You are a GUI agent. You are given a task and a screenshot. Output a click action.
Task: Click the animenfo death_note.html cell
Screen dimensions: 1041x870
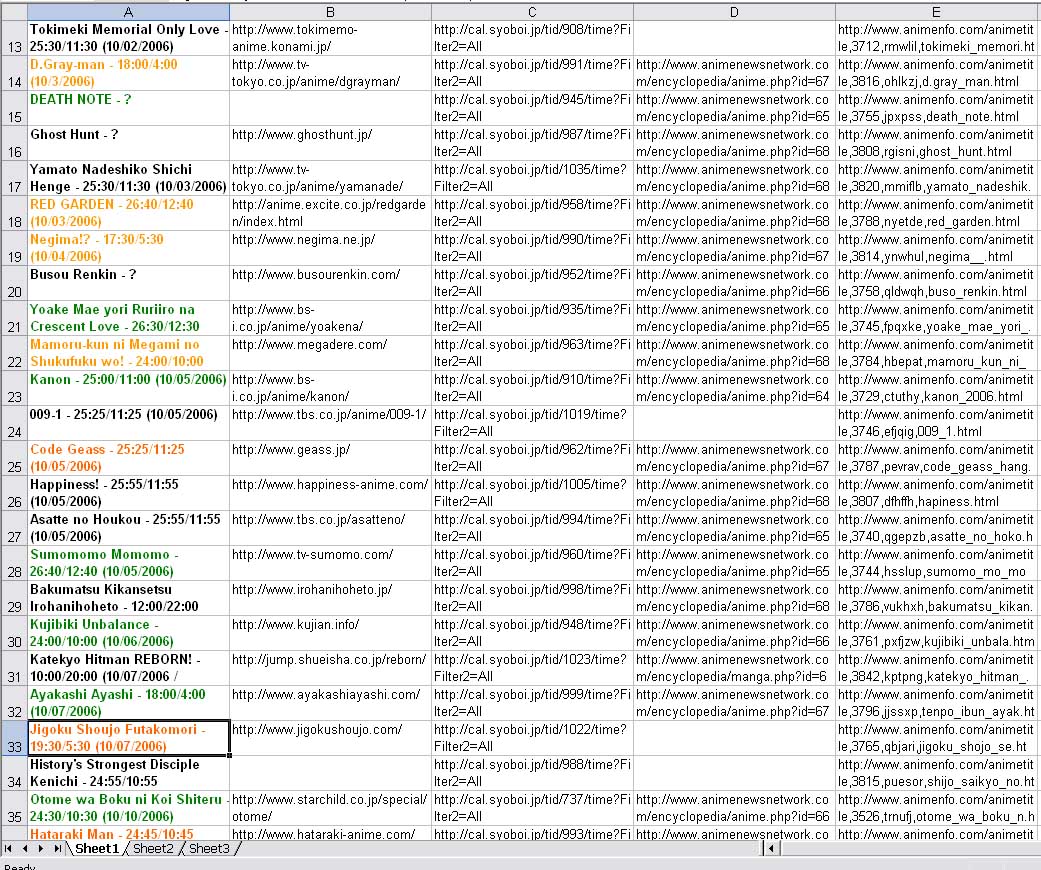click(x=936, y=108)
